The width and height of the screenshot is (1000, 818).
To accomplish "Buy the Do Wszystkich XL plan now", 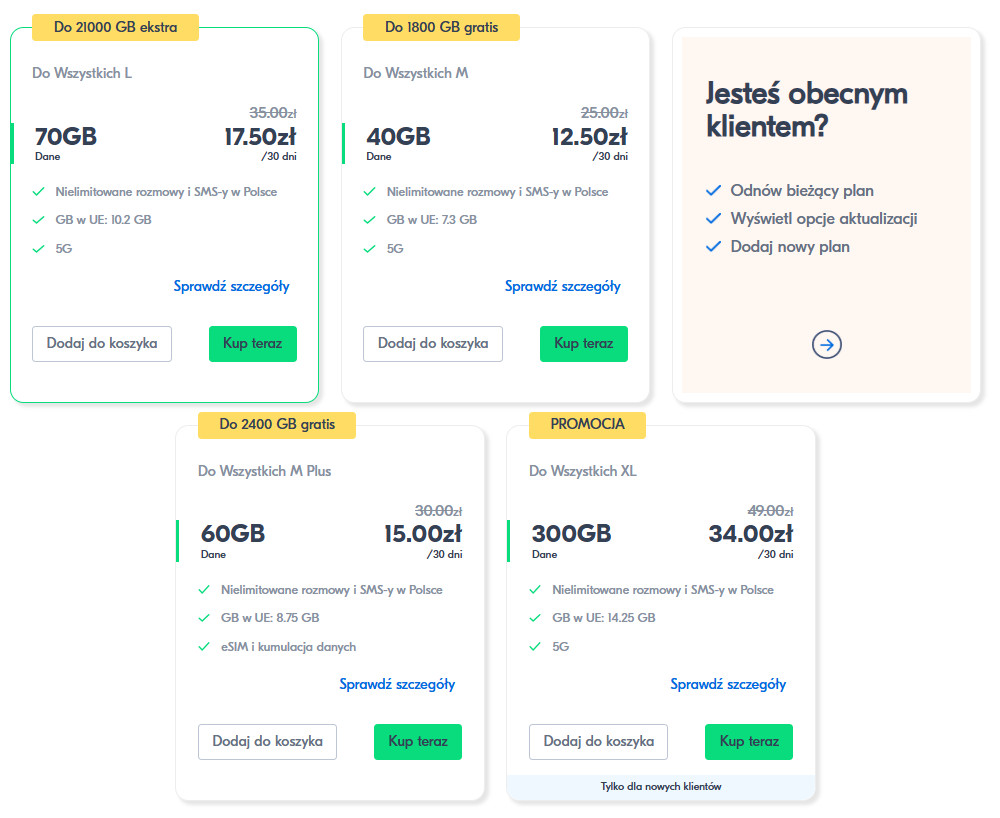I will 749,742.
